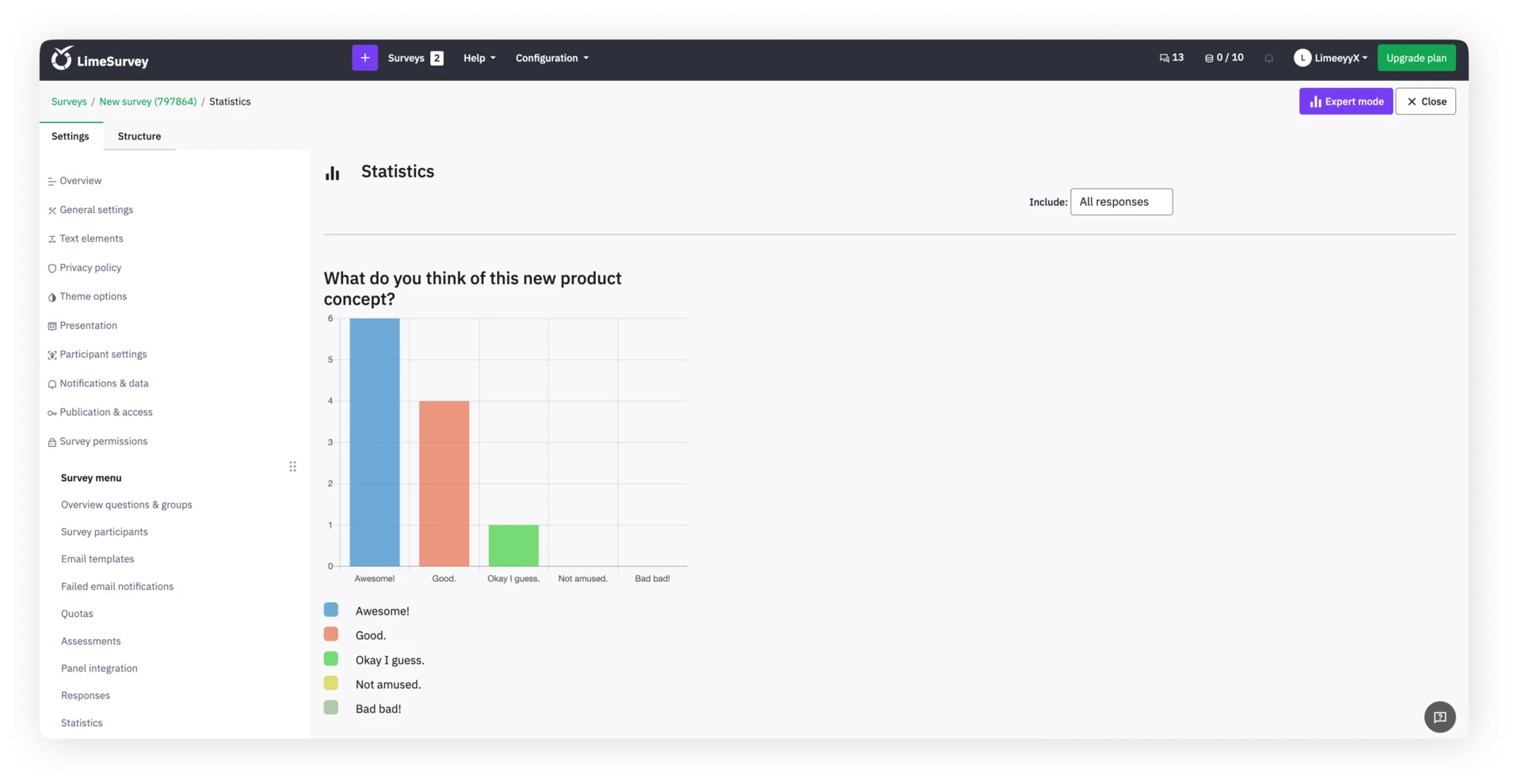The width and height of the screenshot is (1514, 784).
Task: Switch to the Structure tab
Action: 139,136
